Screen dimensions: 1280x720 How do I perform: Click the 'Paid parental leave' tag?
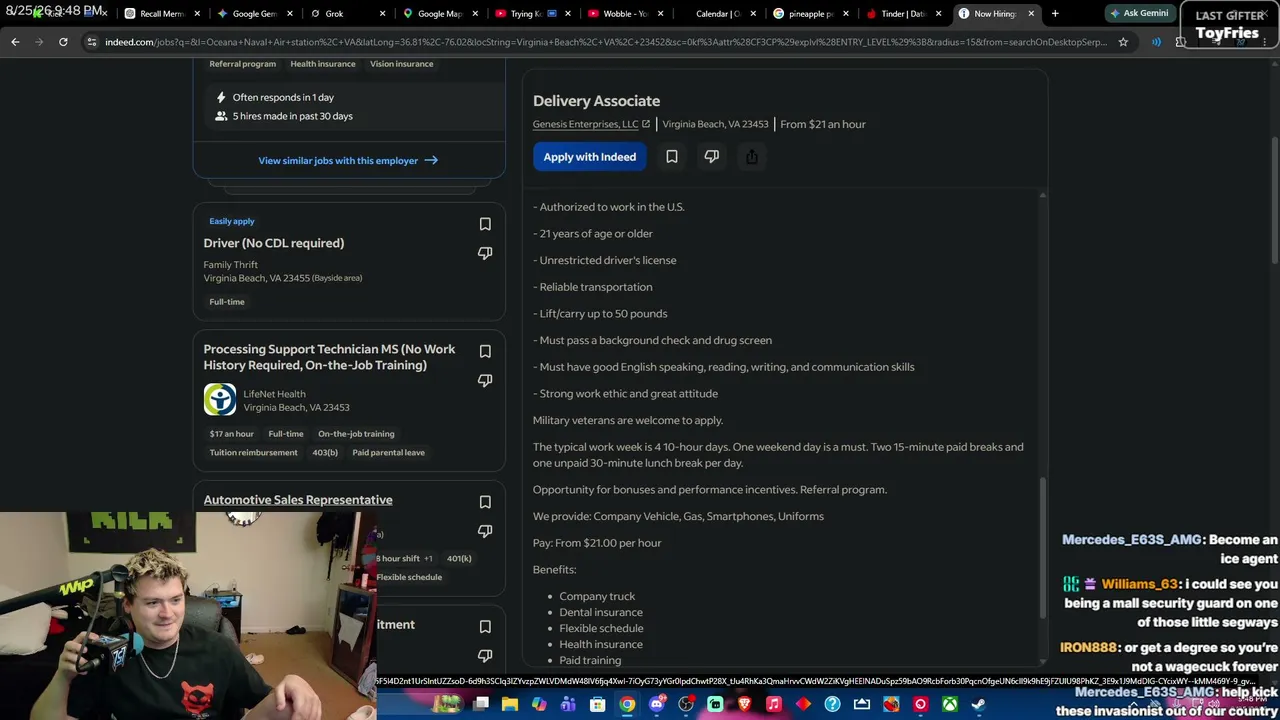388,453
